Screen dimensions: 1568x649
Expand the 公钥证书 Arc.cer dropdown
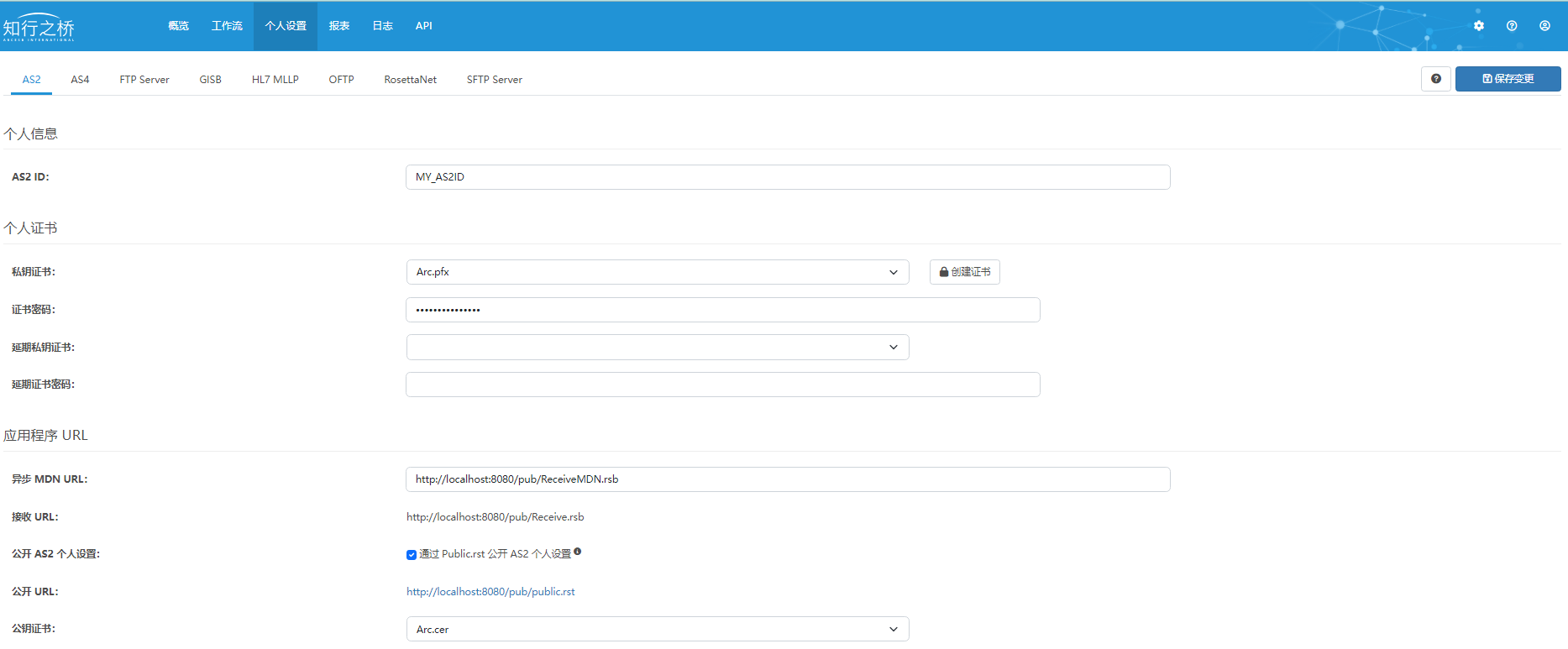click(x=657, y=630)
